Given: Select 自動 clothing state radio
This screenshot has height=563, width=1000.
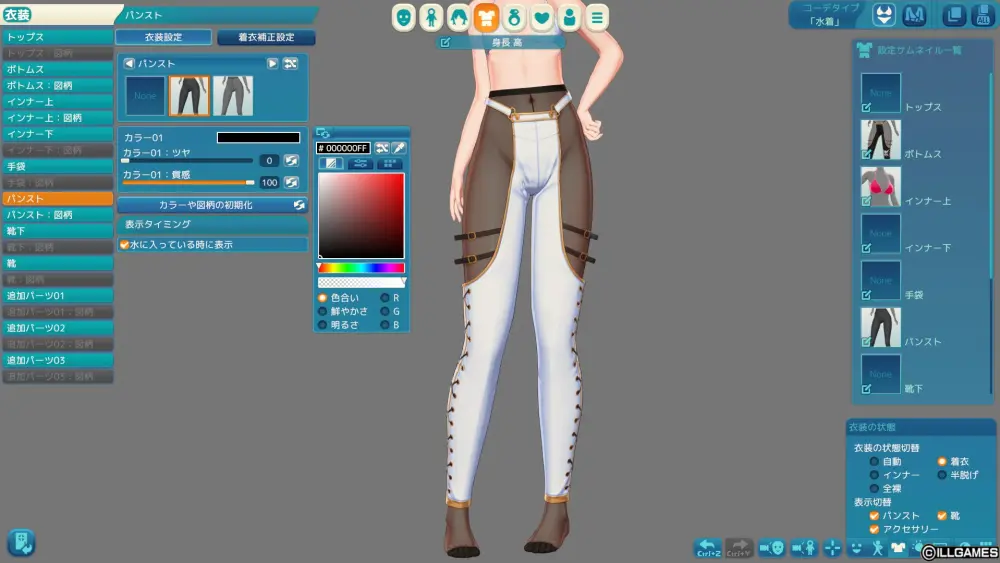Looking at the screenshot, I should pyautogui.click(x=874, y=462).
